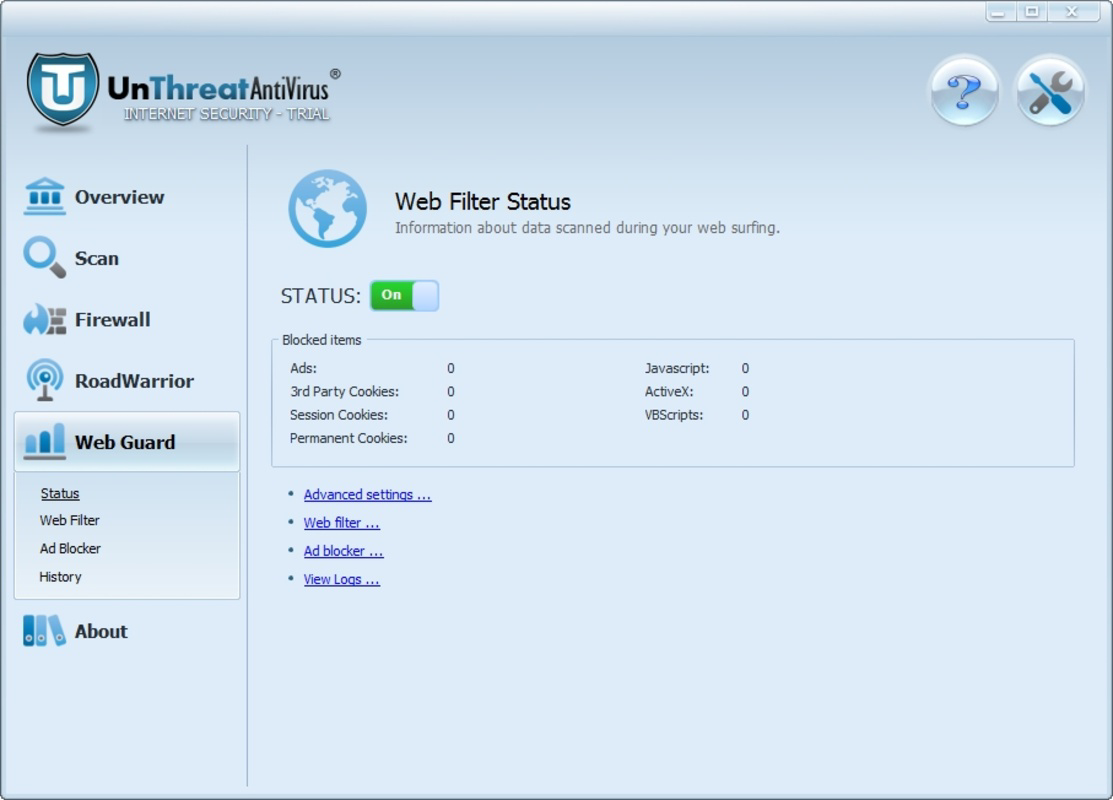Viewport: 1113px width, 800px height.
Task: Click the Permanent Cookies label
Action: (x=349, y=438)
